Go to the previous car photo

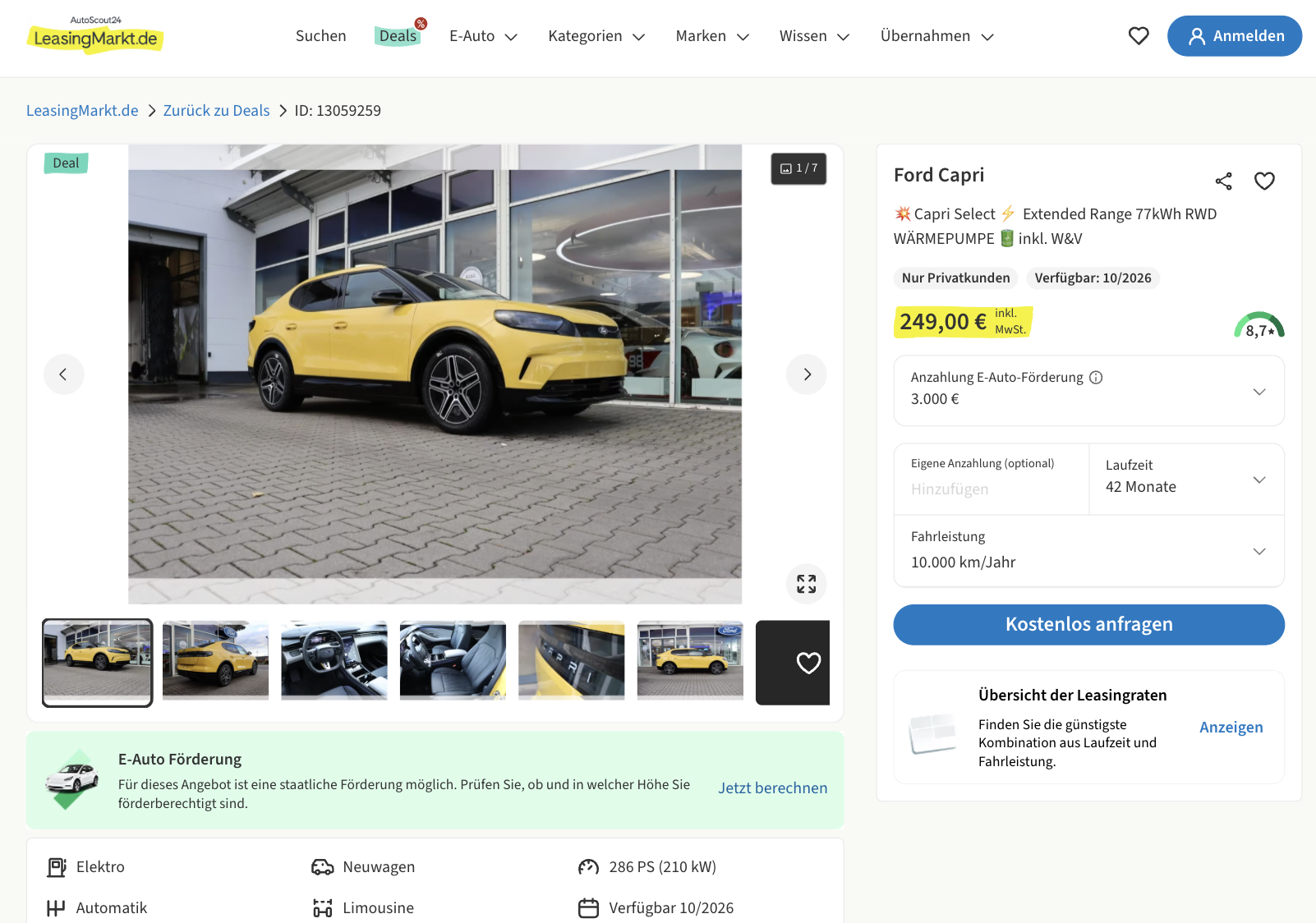click(x=64, y=374)
